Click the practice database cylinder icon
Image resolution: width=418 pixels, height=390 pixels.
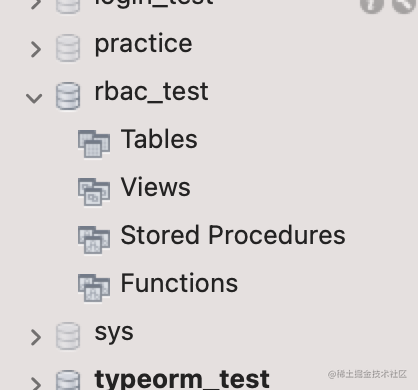[68, 48]
